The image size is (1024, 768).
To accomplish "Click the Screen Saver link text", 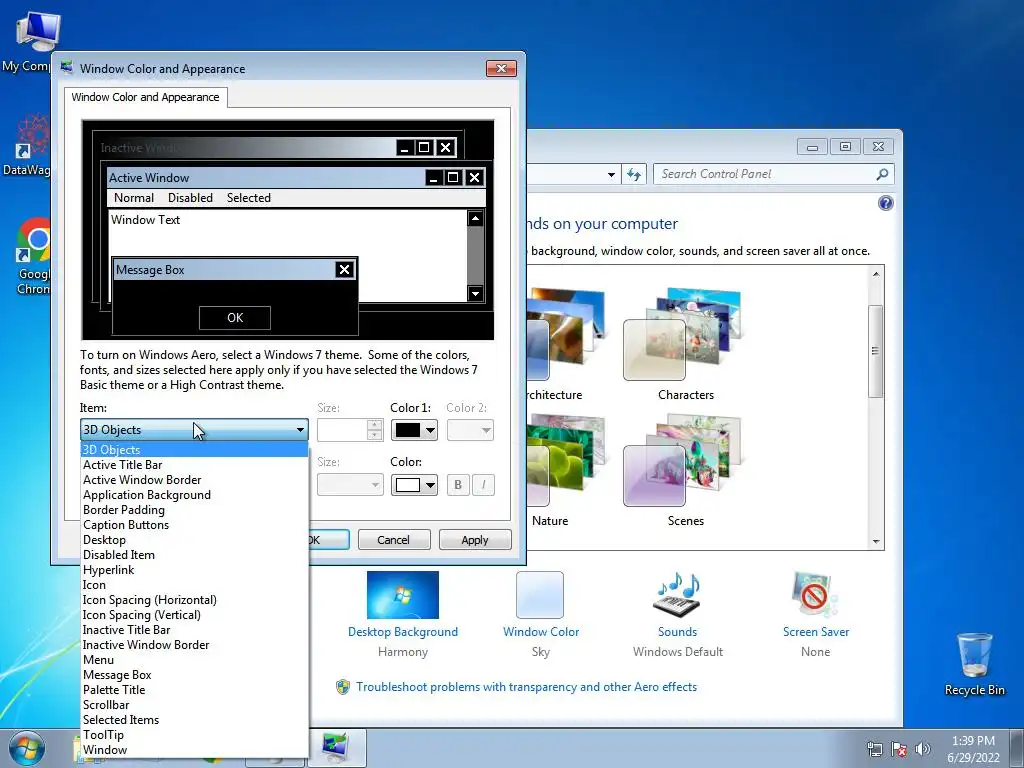I will tap(816, 632).
